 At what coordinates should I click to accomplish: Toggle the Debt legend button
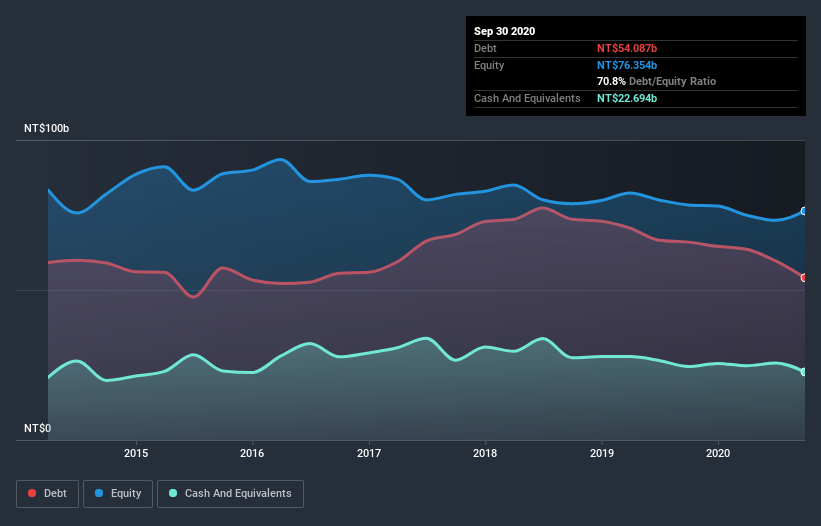click(x=48, y=494)
